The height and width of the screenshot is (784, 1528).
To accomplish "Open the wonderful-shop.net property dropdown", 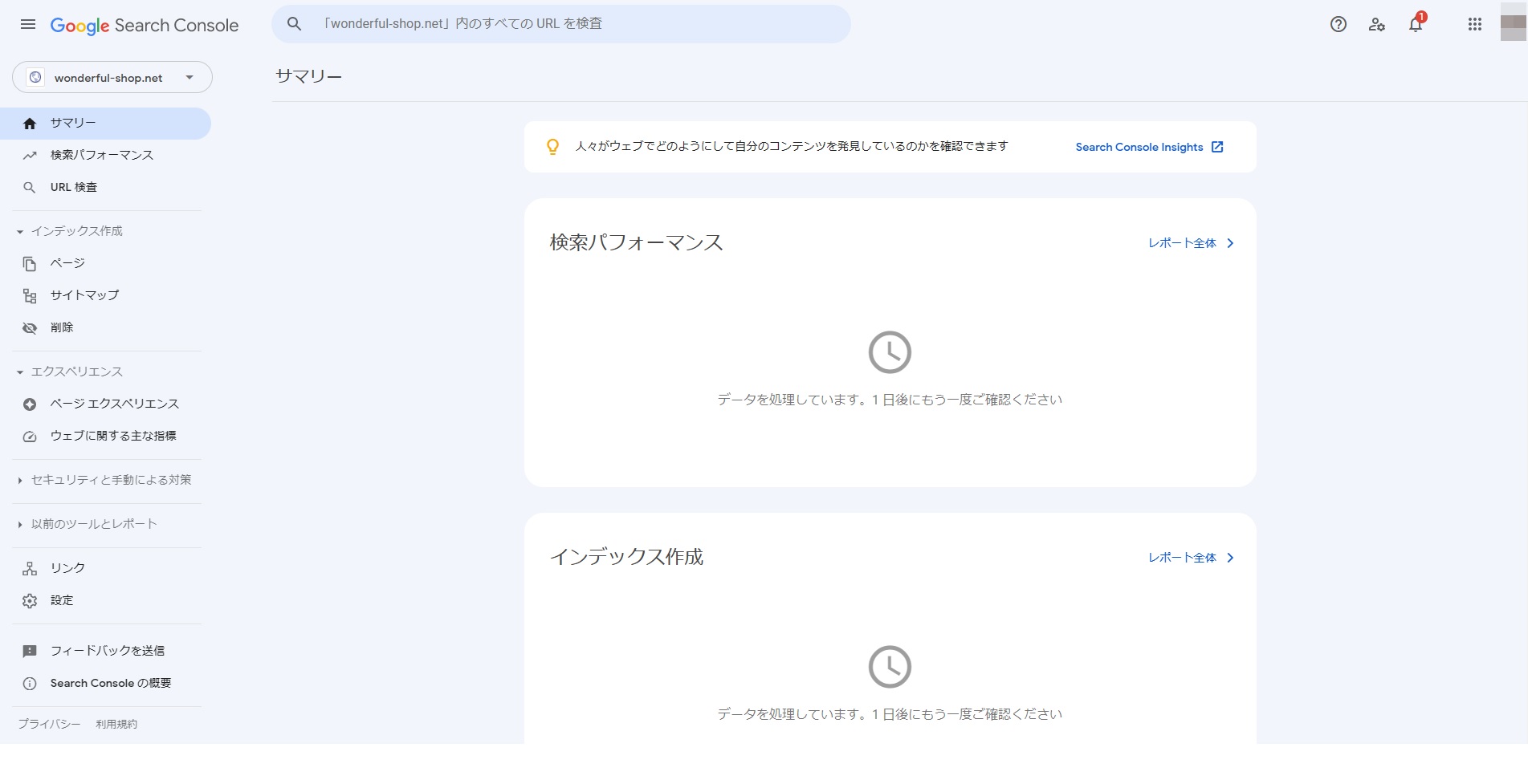I will [112, 78].
